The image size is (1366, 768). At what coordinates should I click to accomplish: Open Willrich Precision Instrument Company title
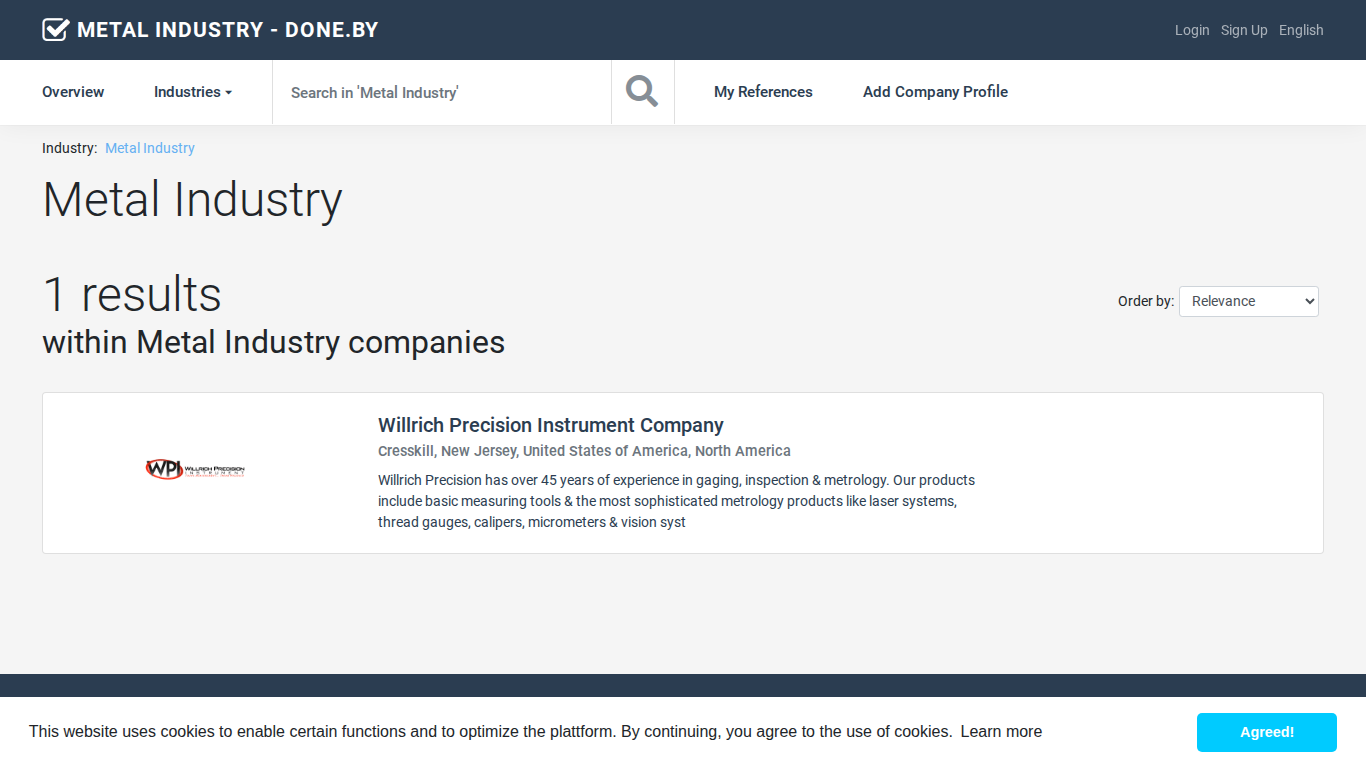[551, 425]
